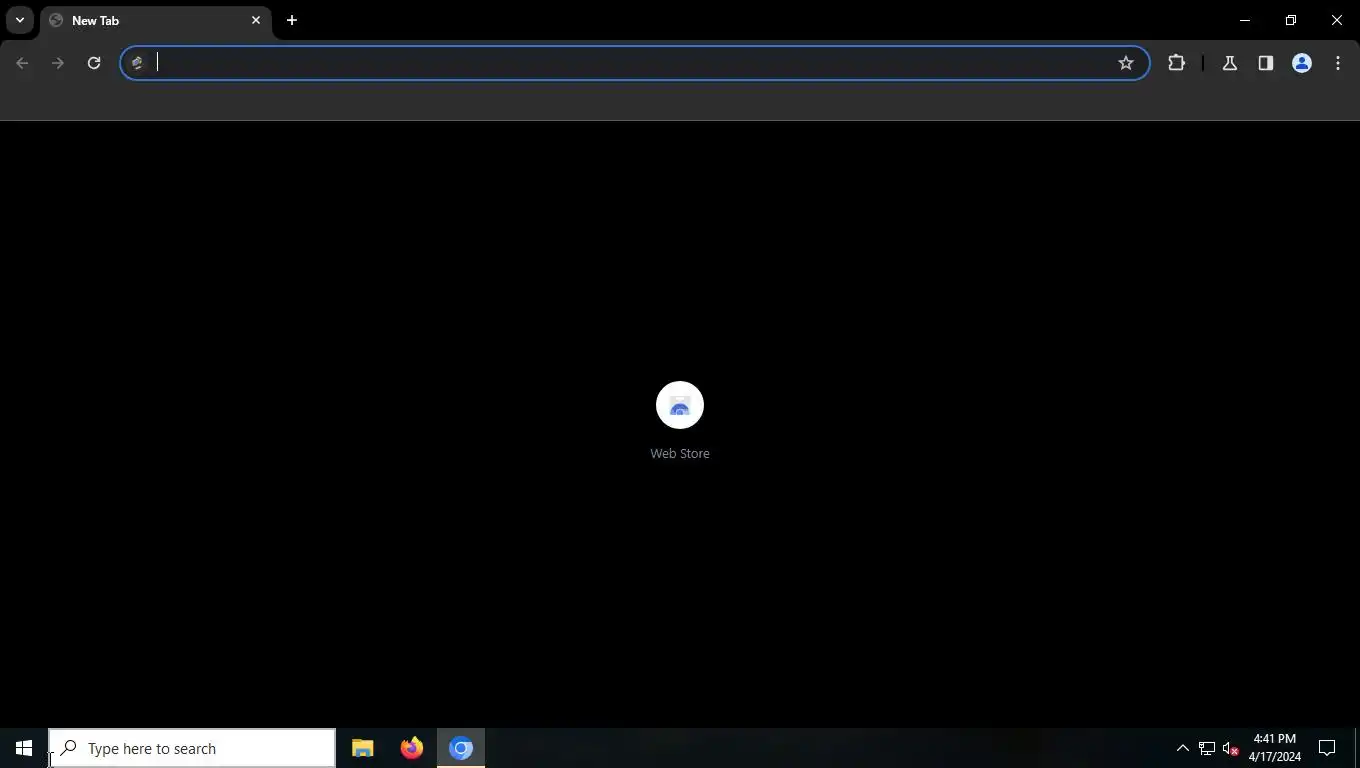Close the Chrome window
Viewport: 1360px width, 768px height.
pos(1337,20)
